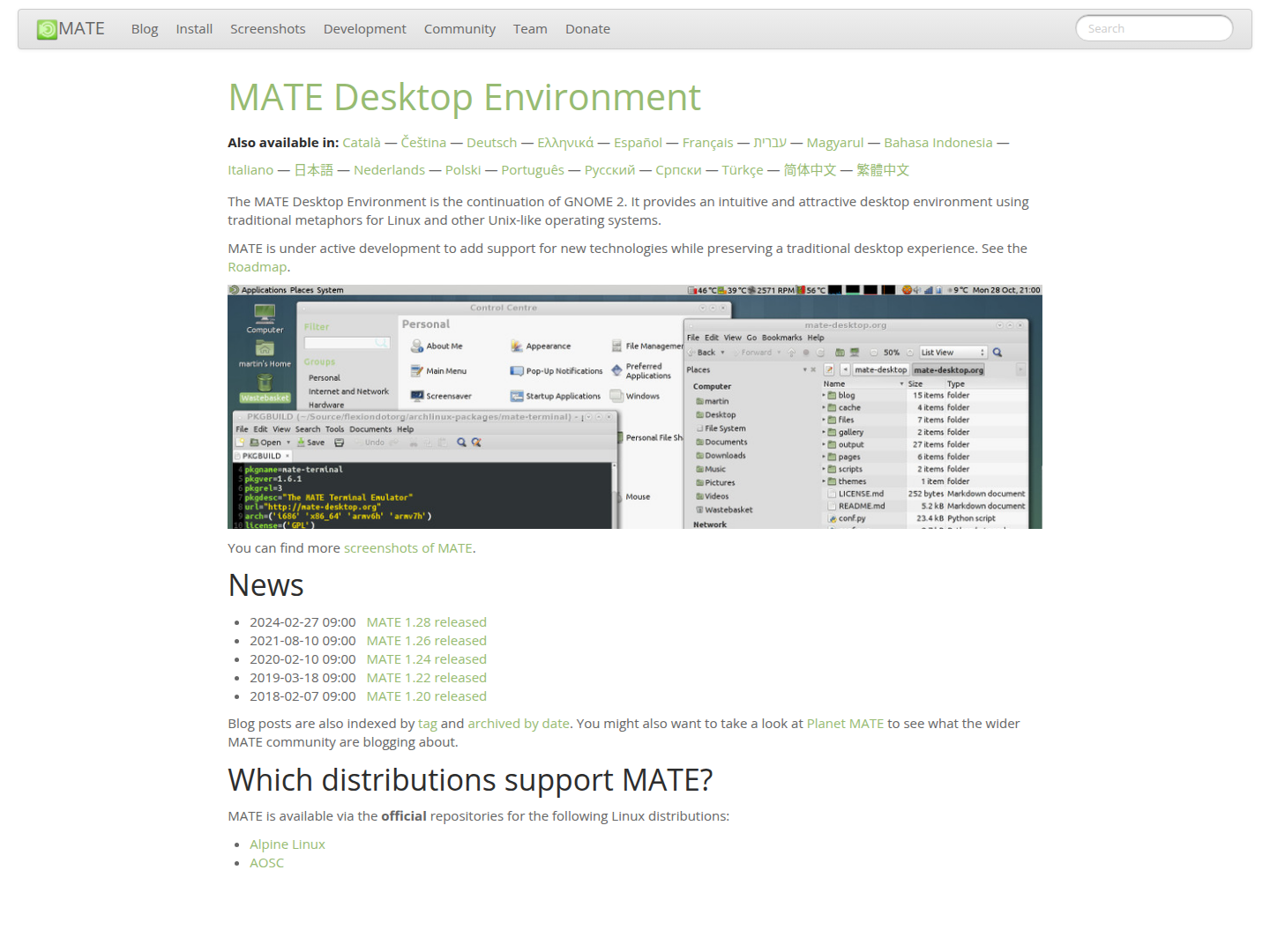The width and height of the screenshot is (1270, 952).
Task: Click the 'News' section heading
Action: pyautogui.click(x=265, y=585)
